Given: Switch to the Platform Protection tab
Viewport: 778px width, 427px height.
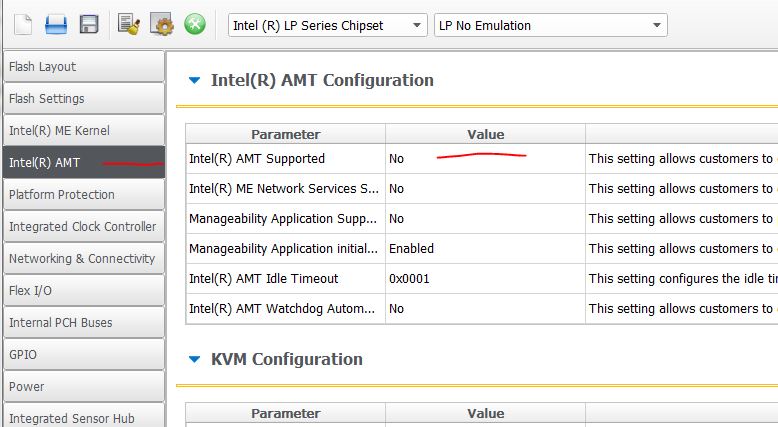Looking at the screenshot, I should pos(83,195).
